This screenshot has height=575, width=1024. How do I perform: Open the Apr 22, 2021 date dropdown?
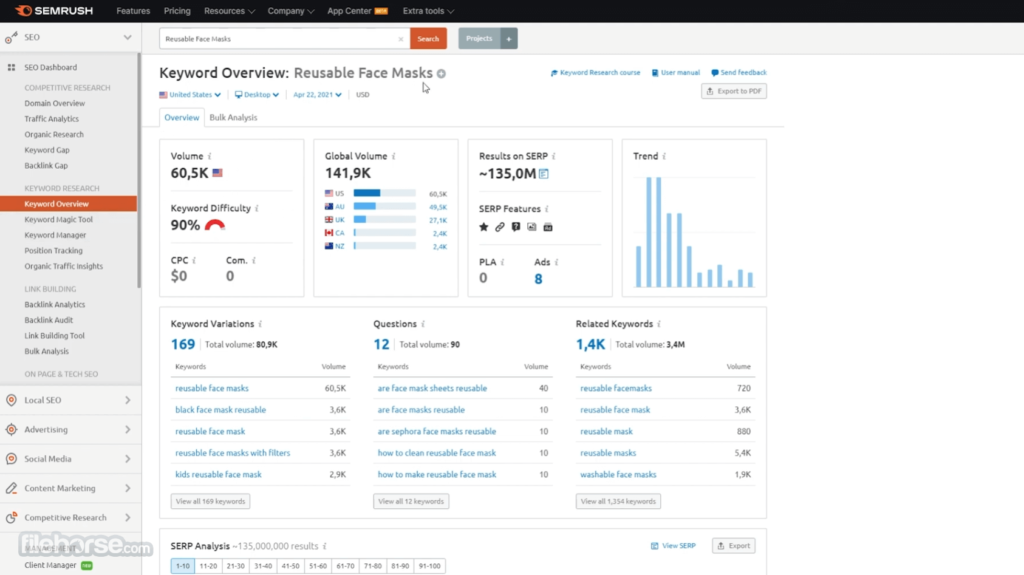[317, 95]
